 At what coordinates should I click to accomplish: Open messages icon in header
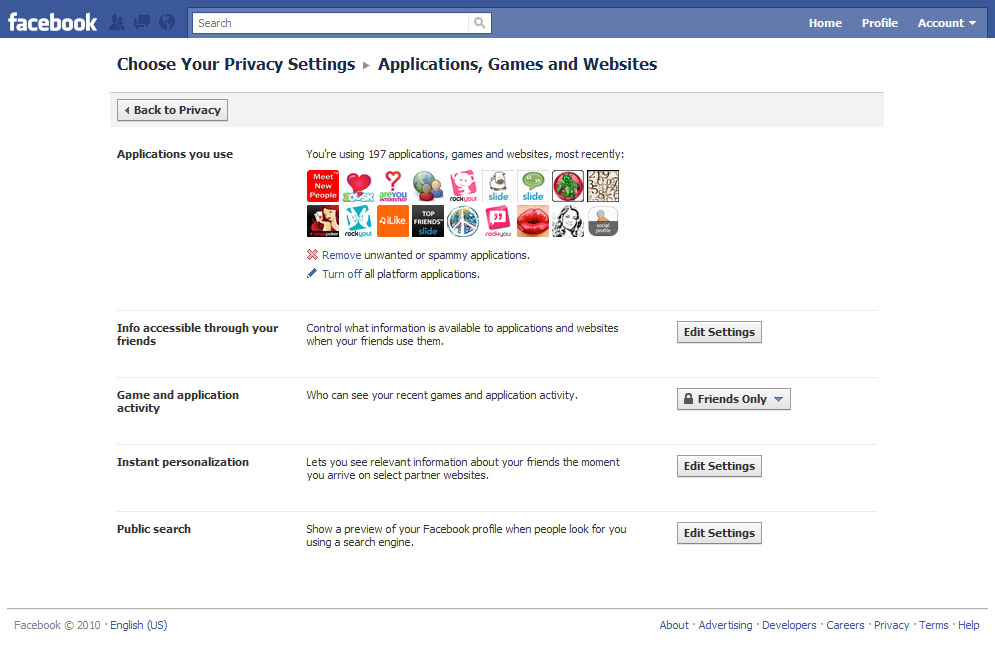(x=142, y=23)
